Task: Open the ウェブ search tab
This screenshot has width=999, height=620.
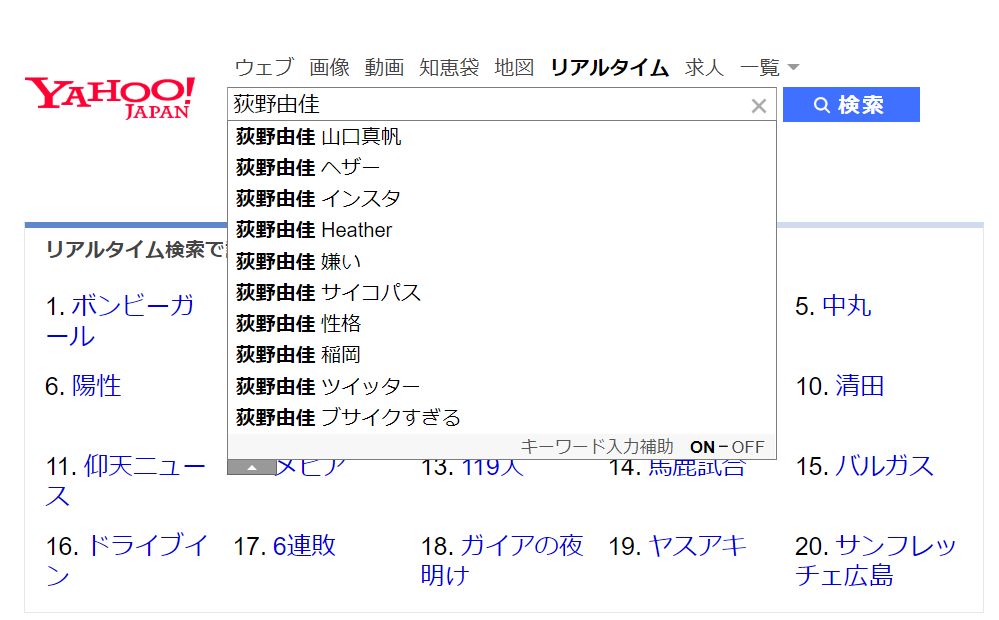Action: click(264, 67)
